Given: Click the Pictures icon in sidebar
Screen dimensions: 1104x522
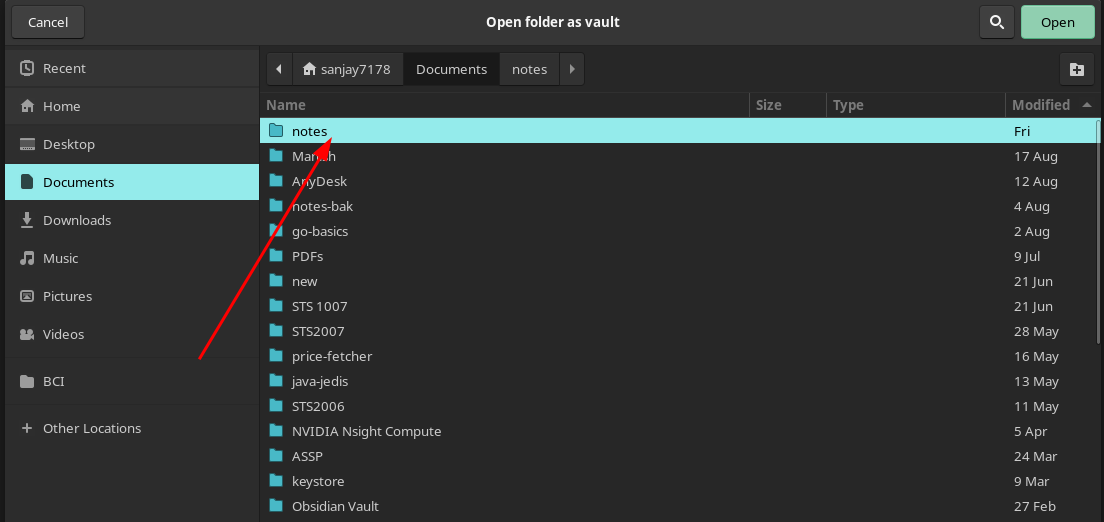Looking at the screenshot, I should point(27,296).
